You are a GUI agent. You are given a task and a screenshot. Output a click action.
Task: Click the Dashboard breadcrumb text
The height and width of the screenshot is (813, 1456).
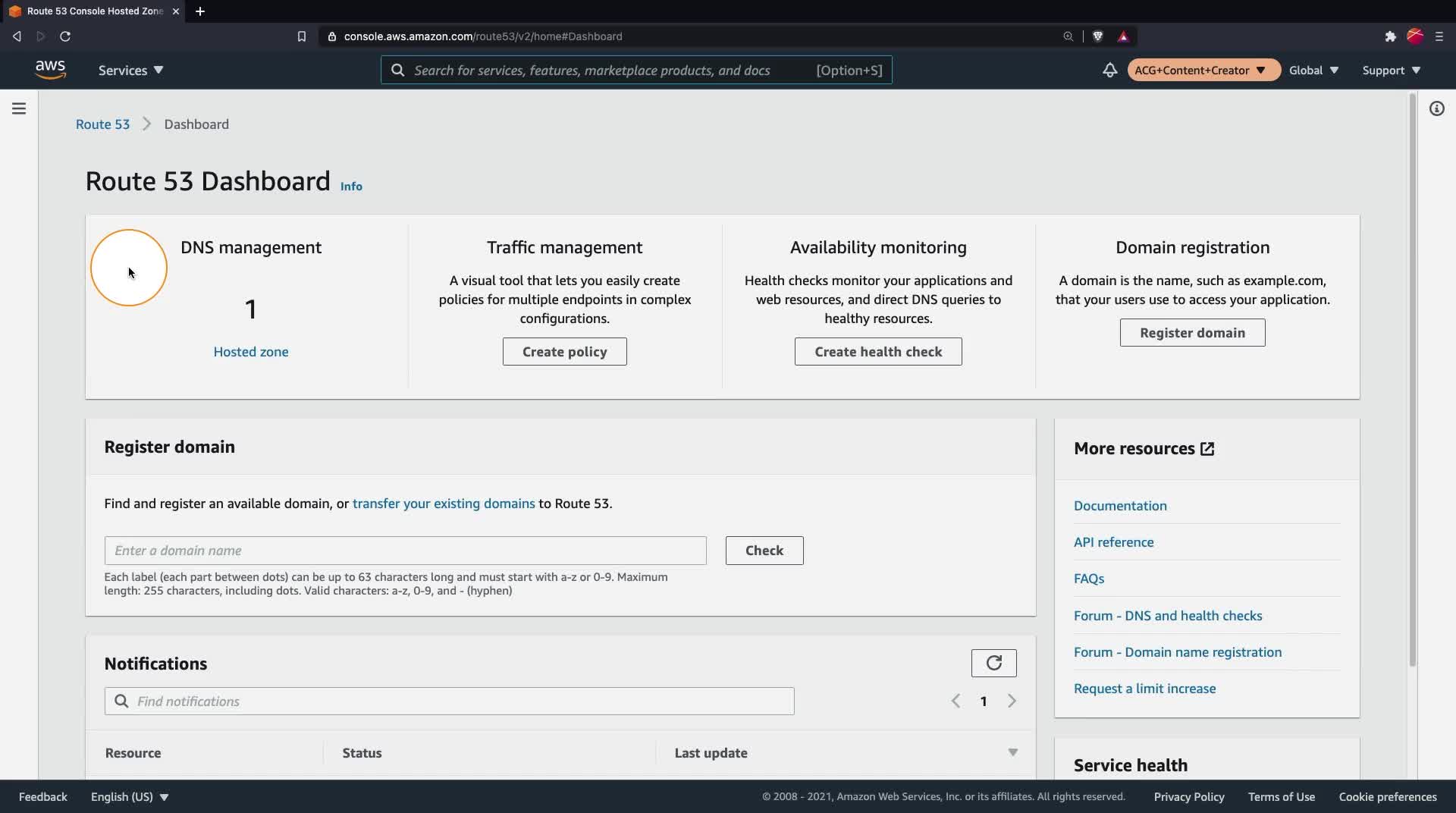tap(196, 124)
